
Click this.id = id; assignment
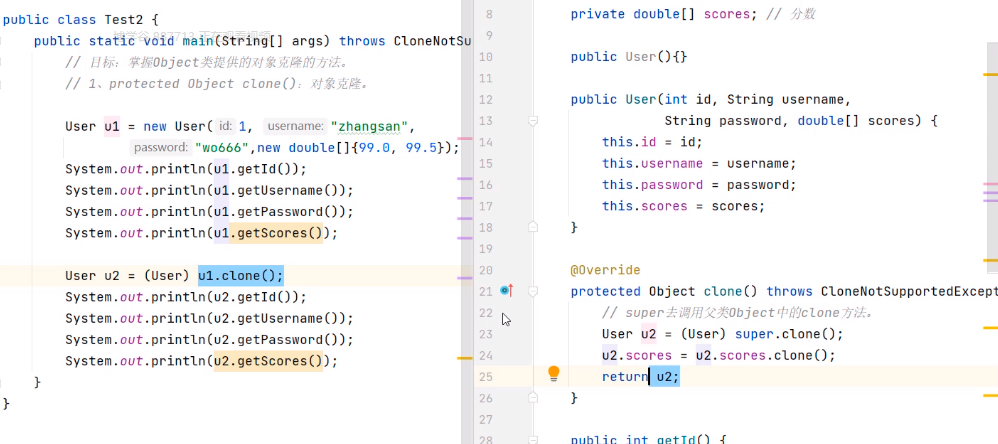(x=652, y=142)
